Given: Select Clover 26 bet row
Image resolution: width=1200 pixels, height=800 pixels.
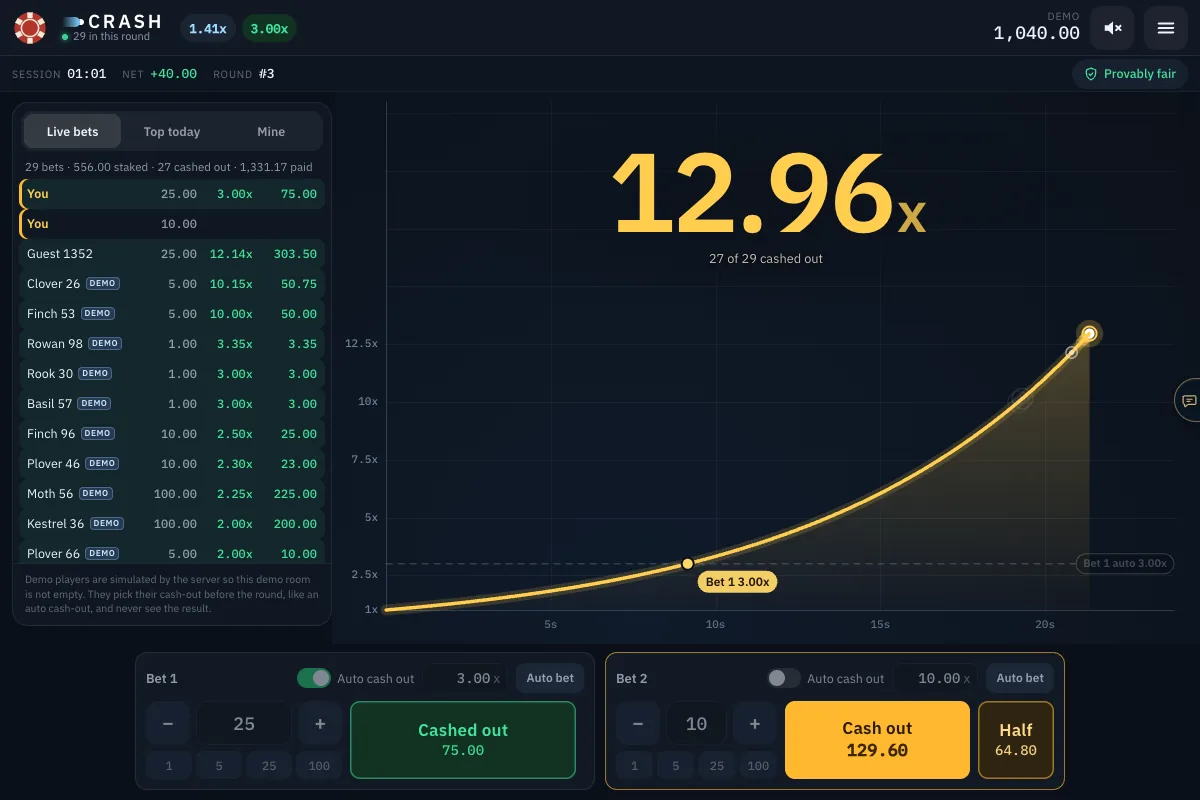Looking at the screenshot, I should coord(172,284).
